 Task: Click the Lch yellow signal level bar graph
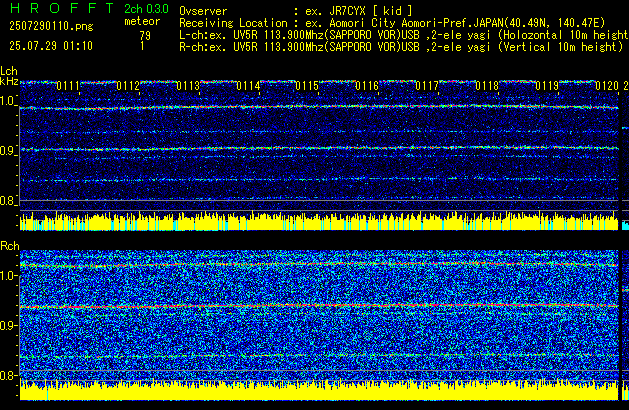pyautogui.click(x=319, y=221)
